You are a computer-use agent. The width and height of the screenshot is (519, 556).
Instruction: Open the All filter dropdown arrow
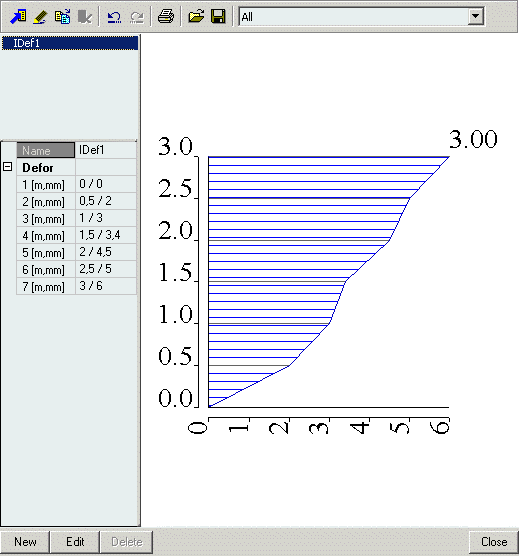(x=475, y=16)
